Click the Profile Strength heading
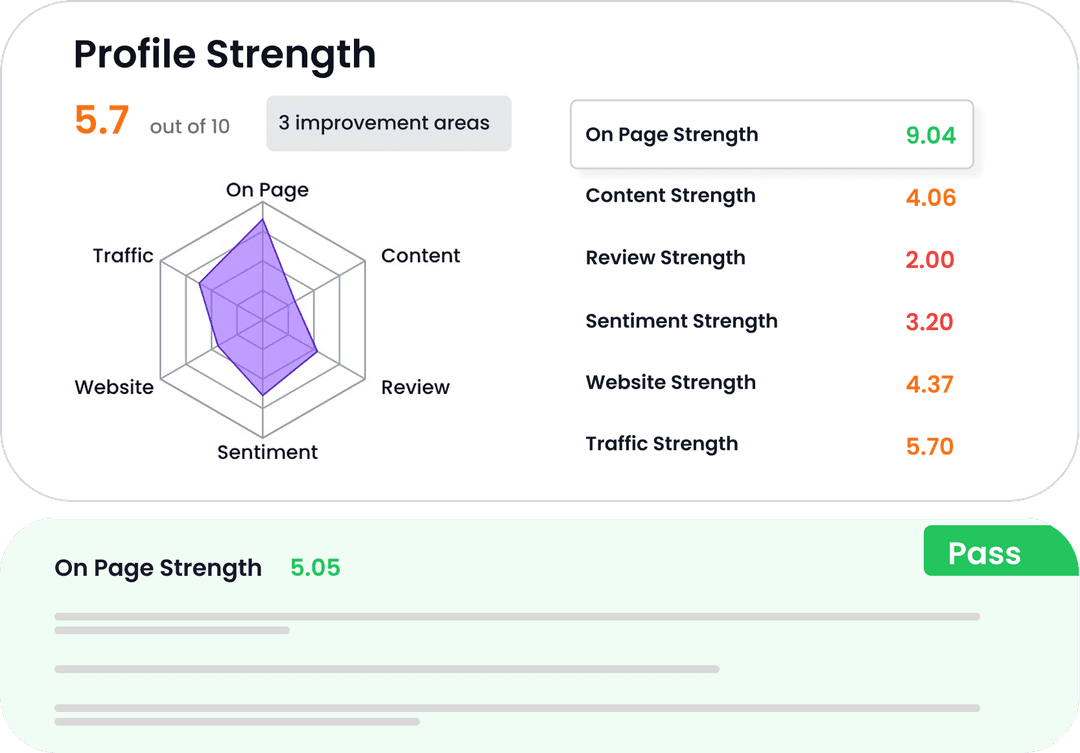Screen dimensions: 1080x753 pos(224,54)
